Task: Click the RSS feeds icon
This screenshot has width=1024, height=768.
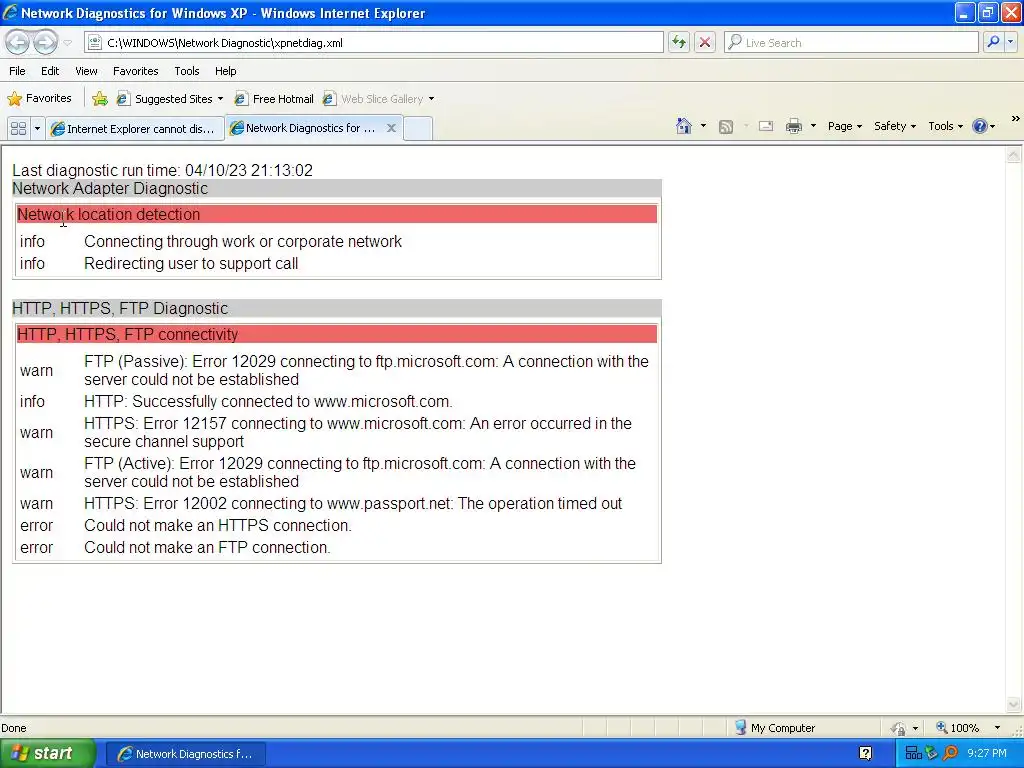Action: coord(726,127)
